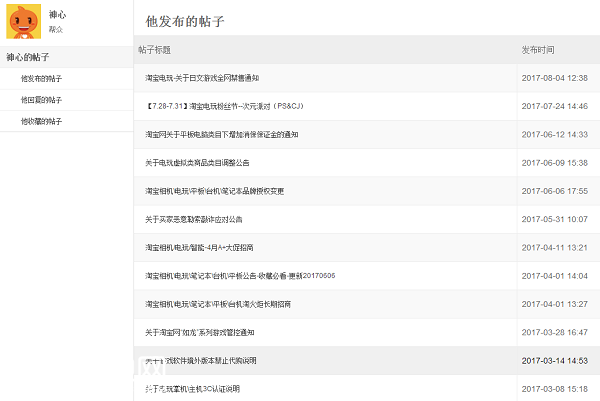Image resolution: width=600 pixels, height=401 pixels.
Task: Open post 4月A+大促招商
Action: [x=199, y=248]
